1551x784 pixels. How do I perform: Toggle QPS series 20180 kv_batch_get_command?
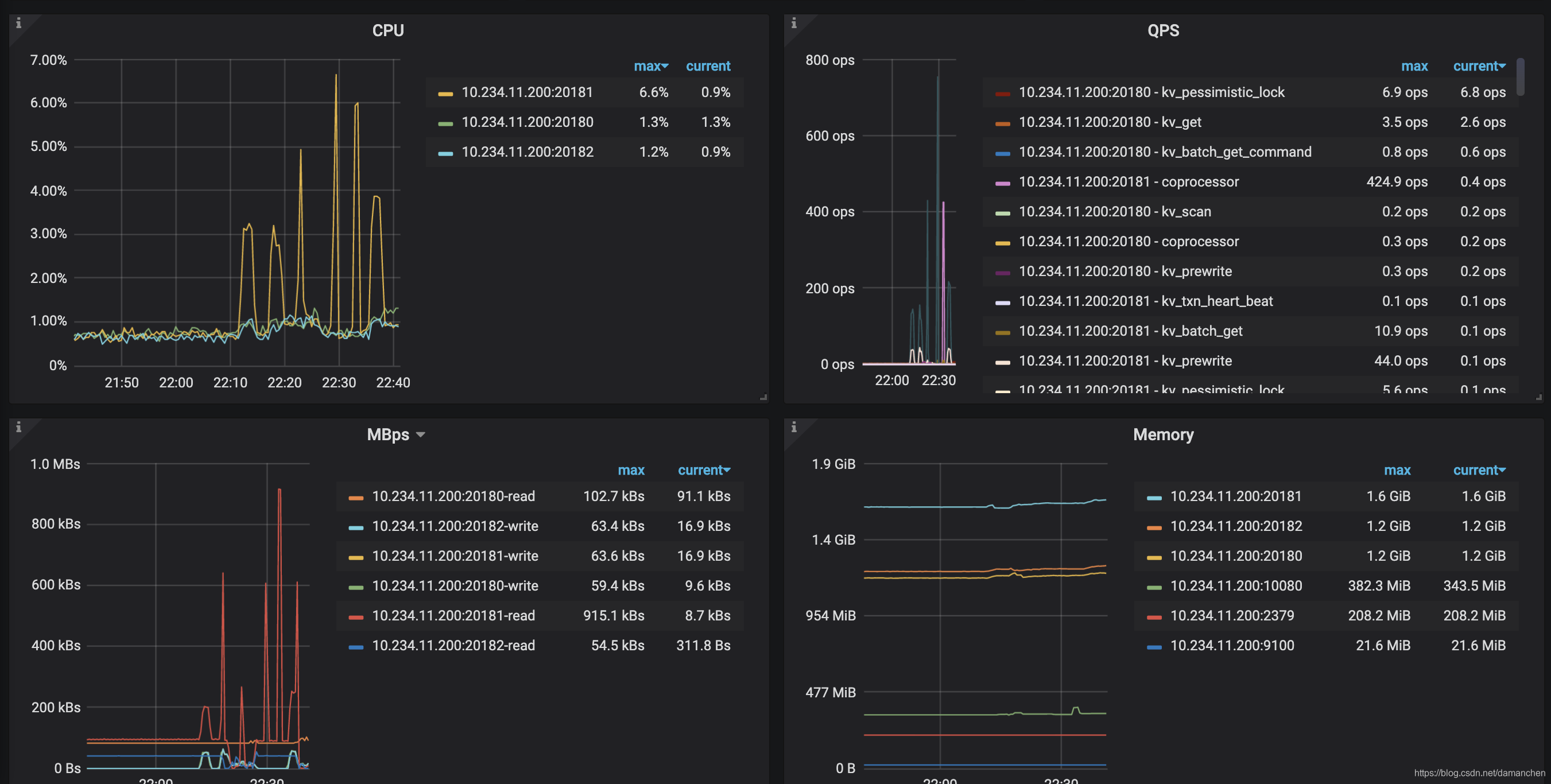(x=1165, y=152)
